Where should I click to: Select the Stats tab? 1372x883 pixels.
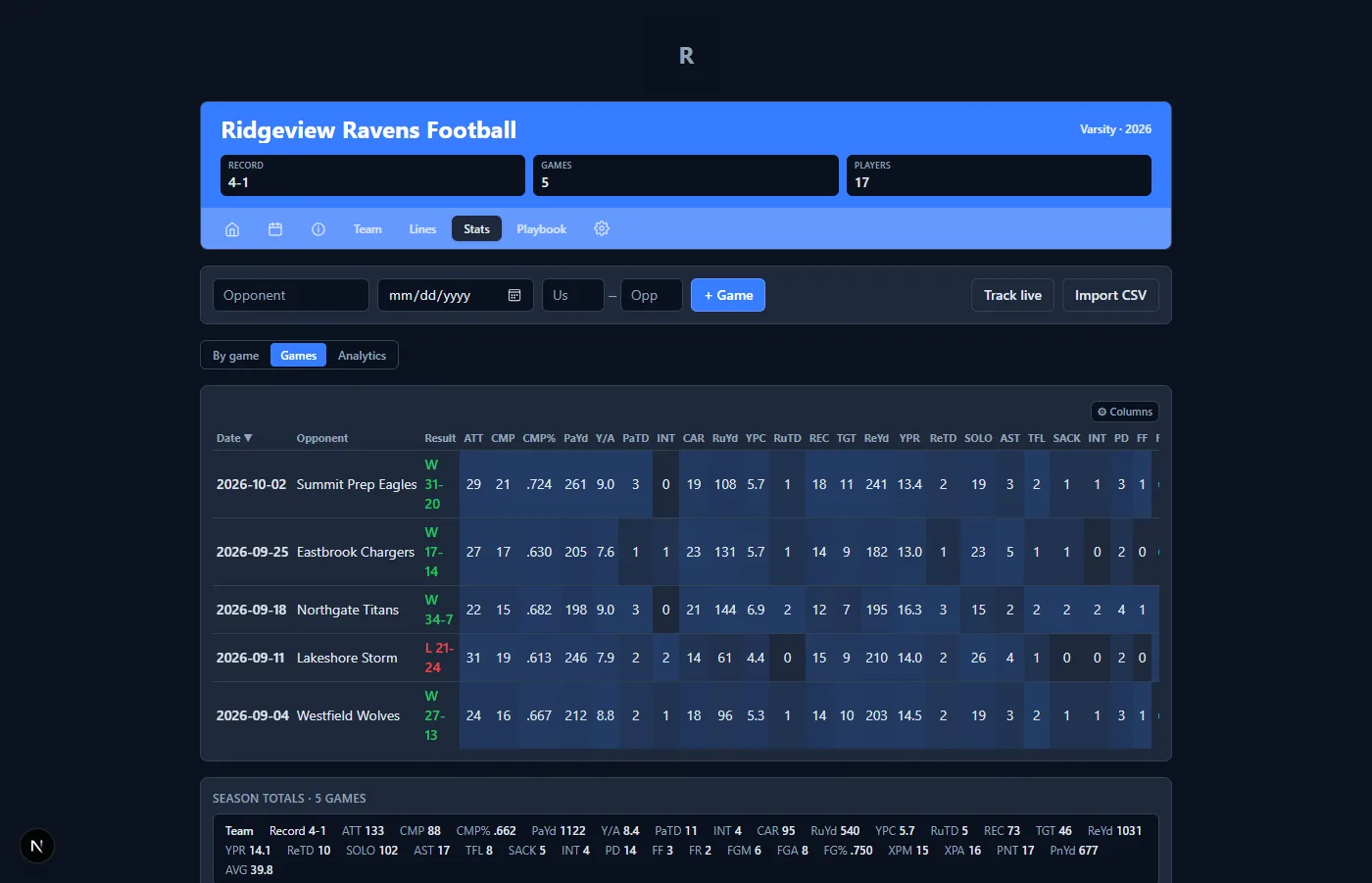pyautogui.click(x=476, y=228)
